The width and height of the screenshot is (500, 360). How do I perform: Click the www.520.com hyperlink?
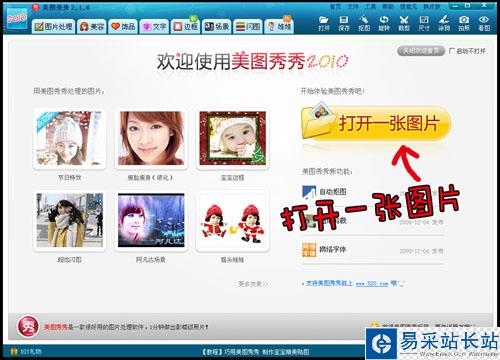click(372, 284)
